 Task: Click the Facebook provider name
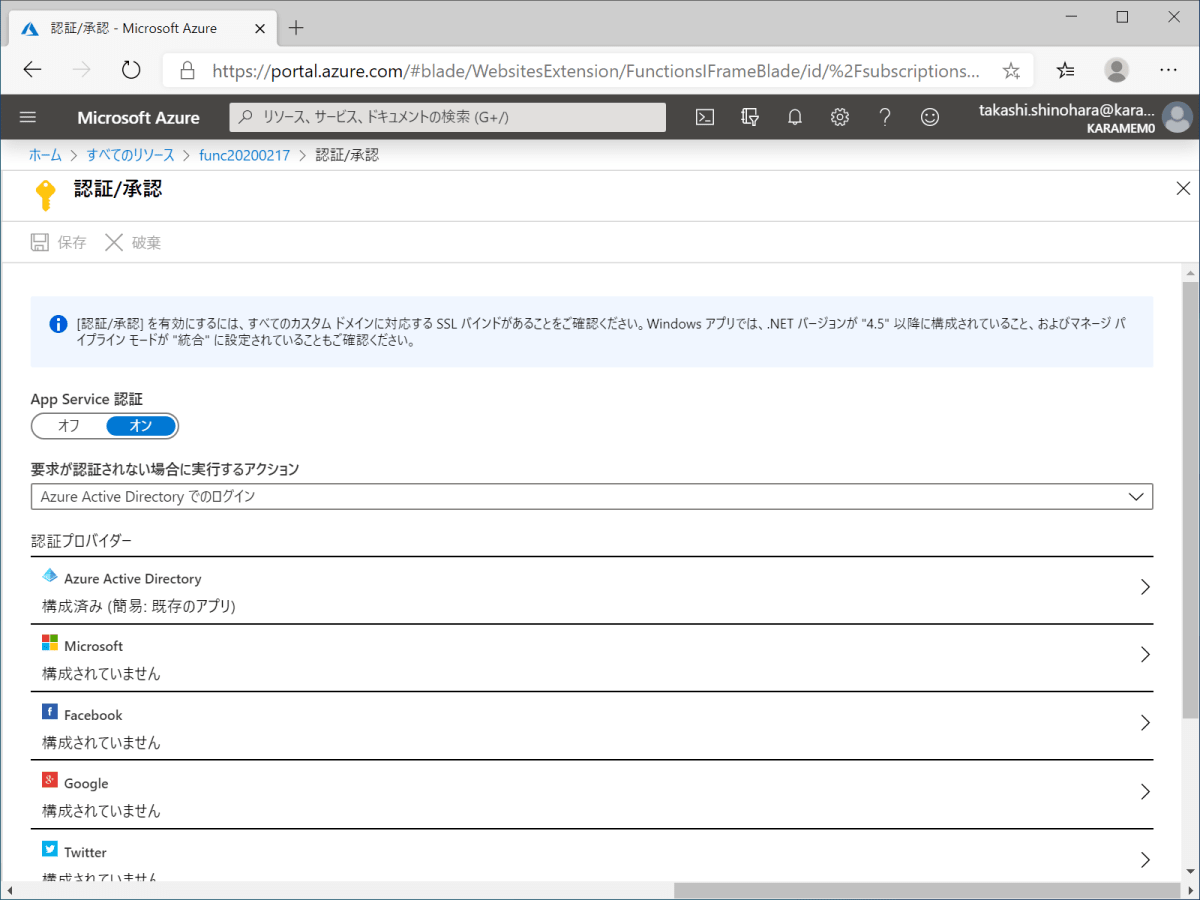click(x=93, y=716)
